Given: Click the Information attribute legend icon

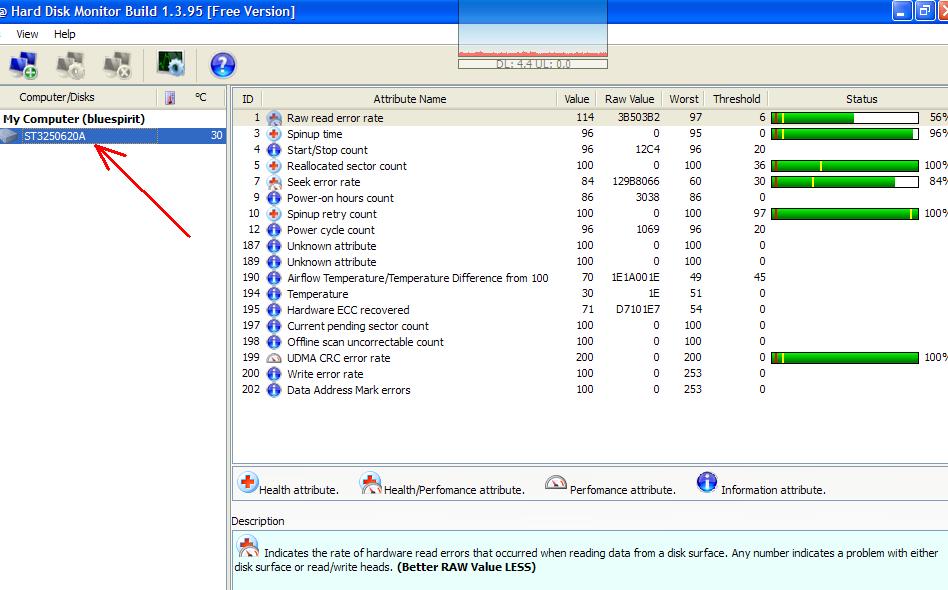Looking at the screenshot, I should click(x=707, y=484).
